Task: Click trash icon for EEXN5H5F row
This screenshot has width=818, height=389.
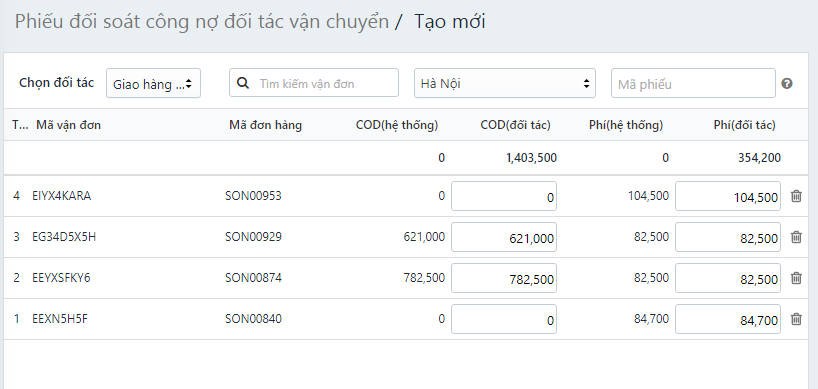Action: coord(796,319)
